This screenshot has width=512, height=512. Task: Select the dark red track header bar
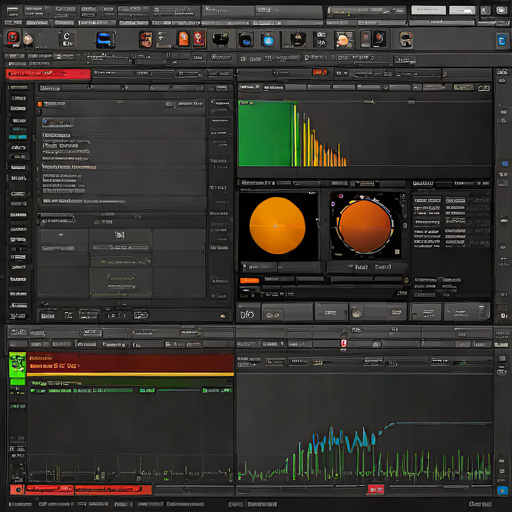click(x=130, y=363)
